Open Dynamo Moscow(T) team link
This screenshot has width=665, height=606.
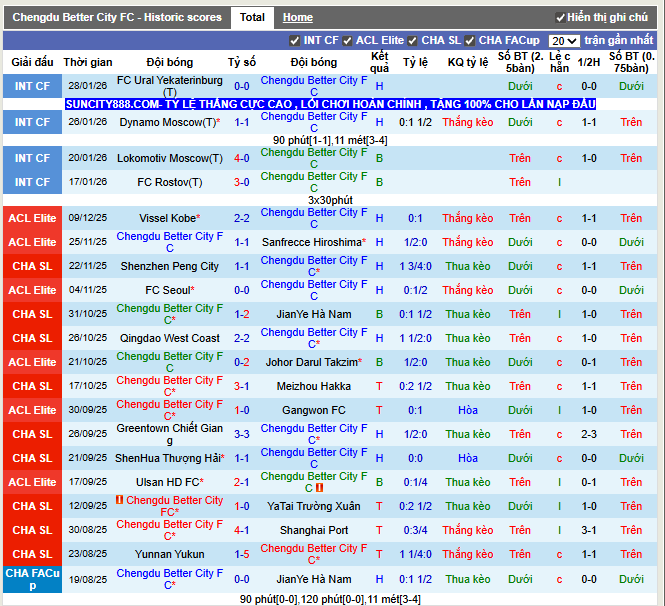[x=168, y=122]
